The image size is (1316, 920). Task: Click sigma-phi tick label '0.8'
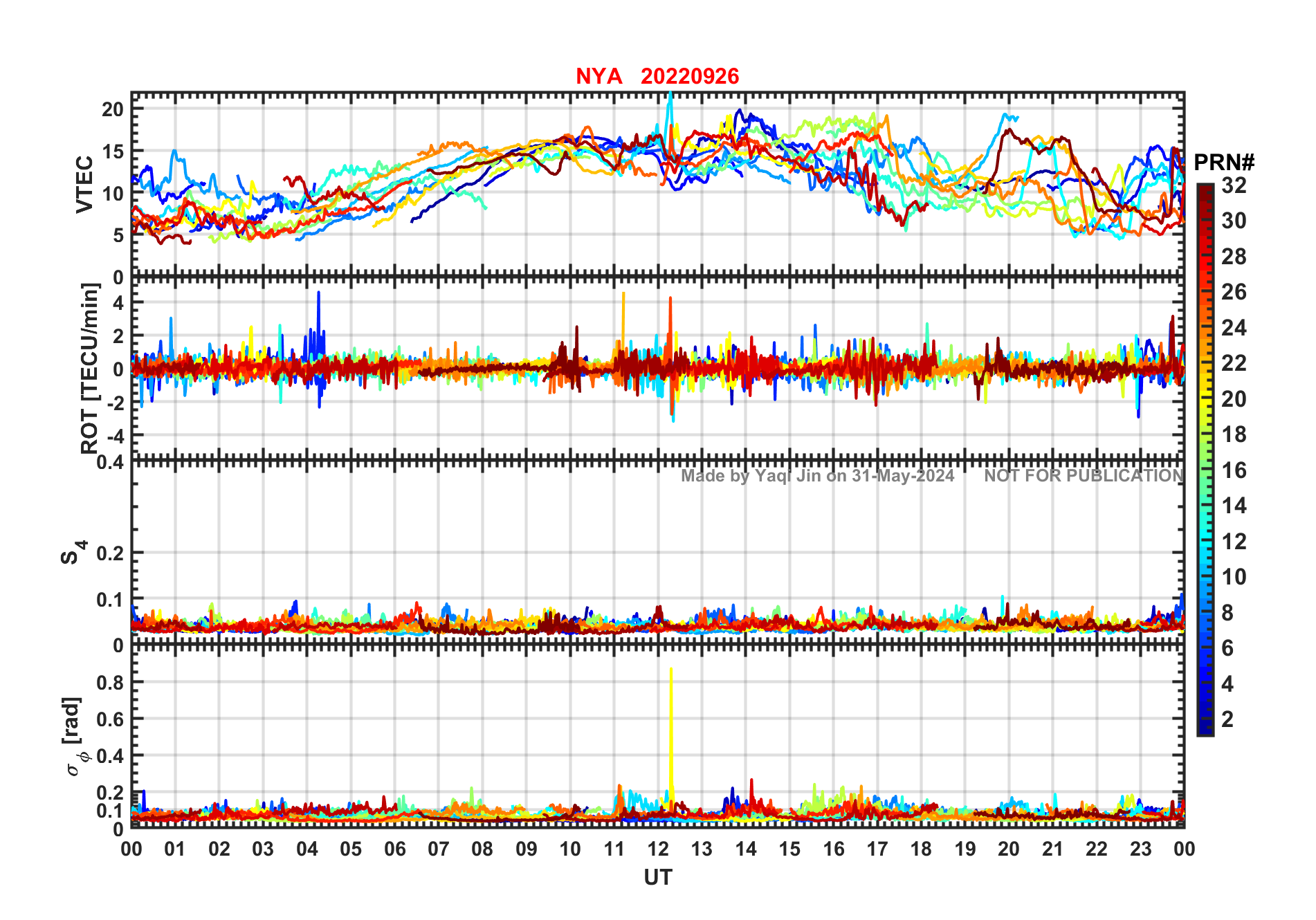(x=110, y=682)
